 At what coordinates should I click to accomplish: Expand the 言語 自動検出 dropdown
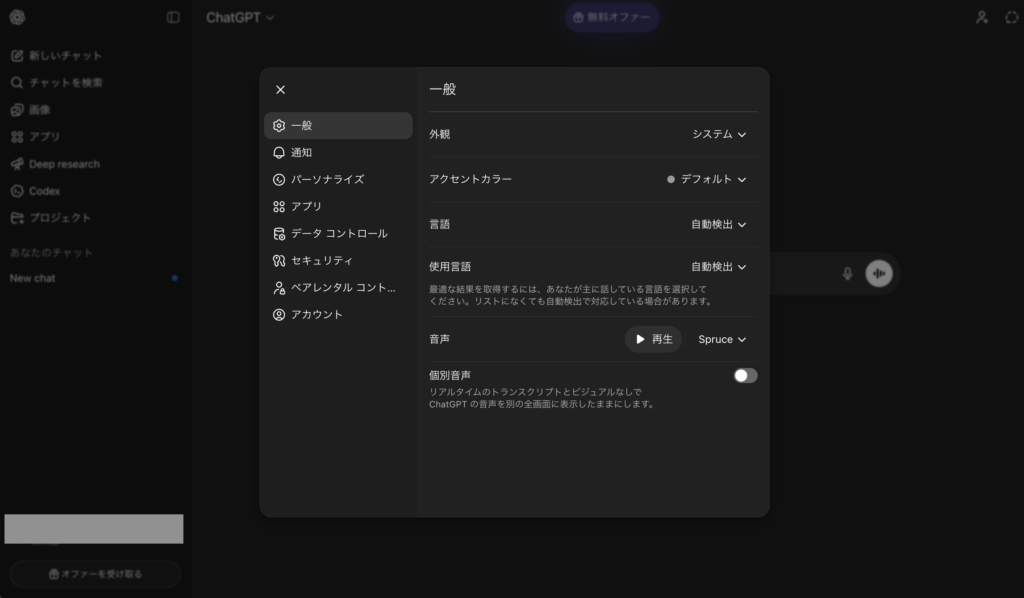point(718,225)
